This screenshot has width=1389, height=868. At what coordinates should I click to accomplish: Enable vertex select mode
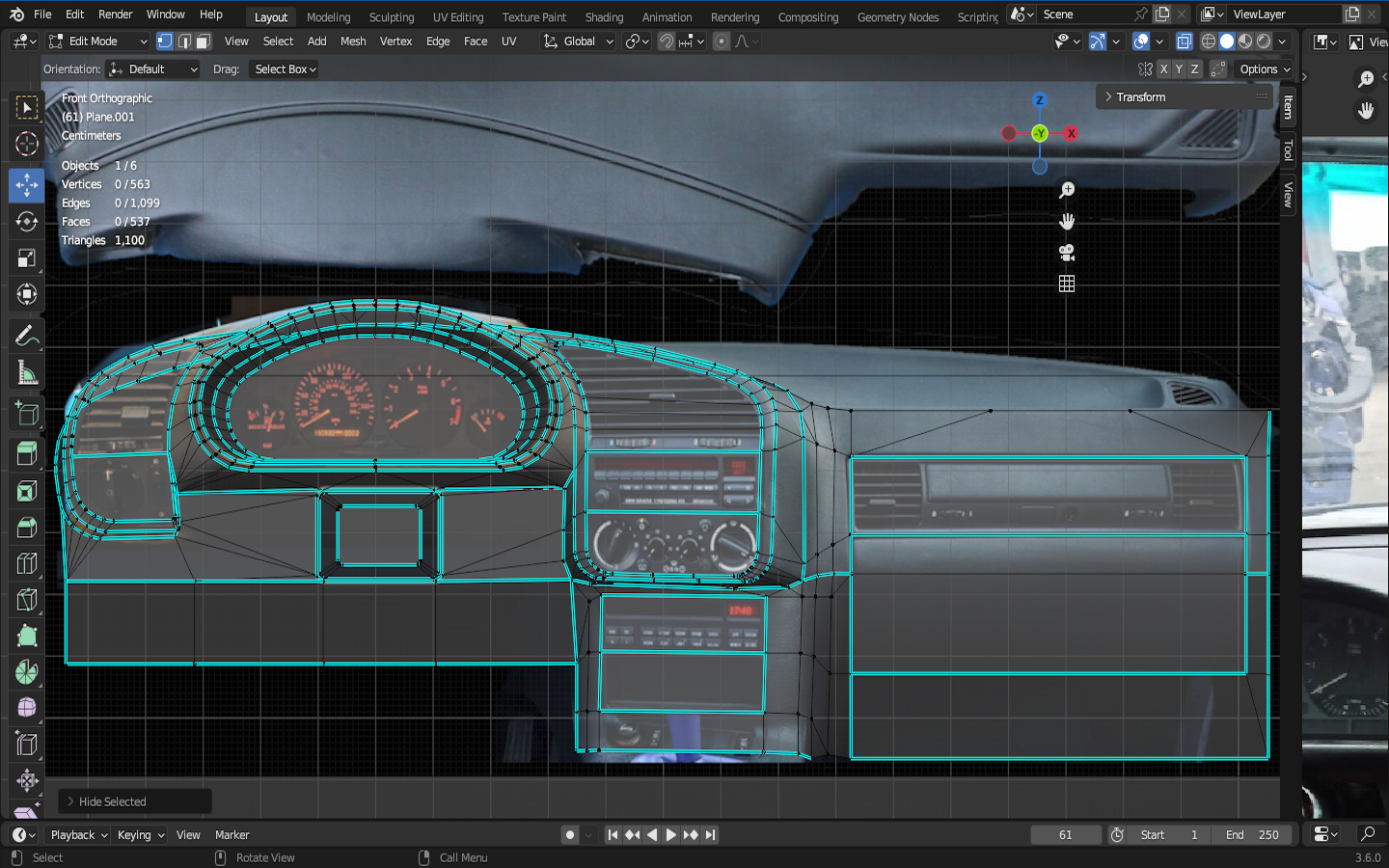click(165, 41)
